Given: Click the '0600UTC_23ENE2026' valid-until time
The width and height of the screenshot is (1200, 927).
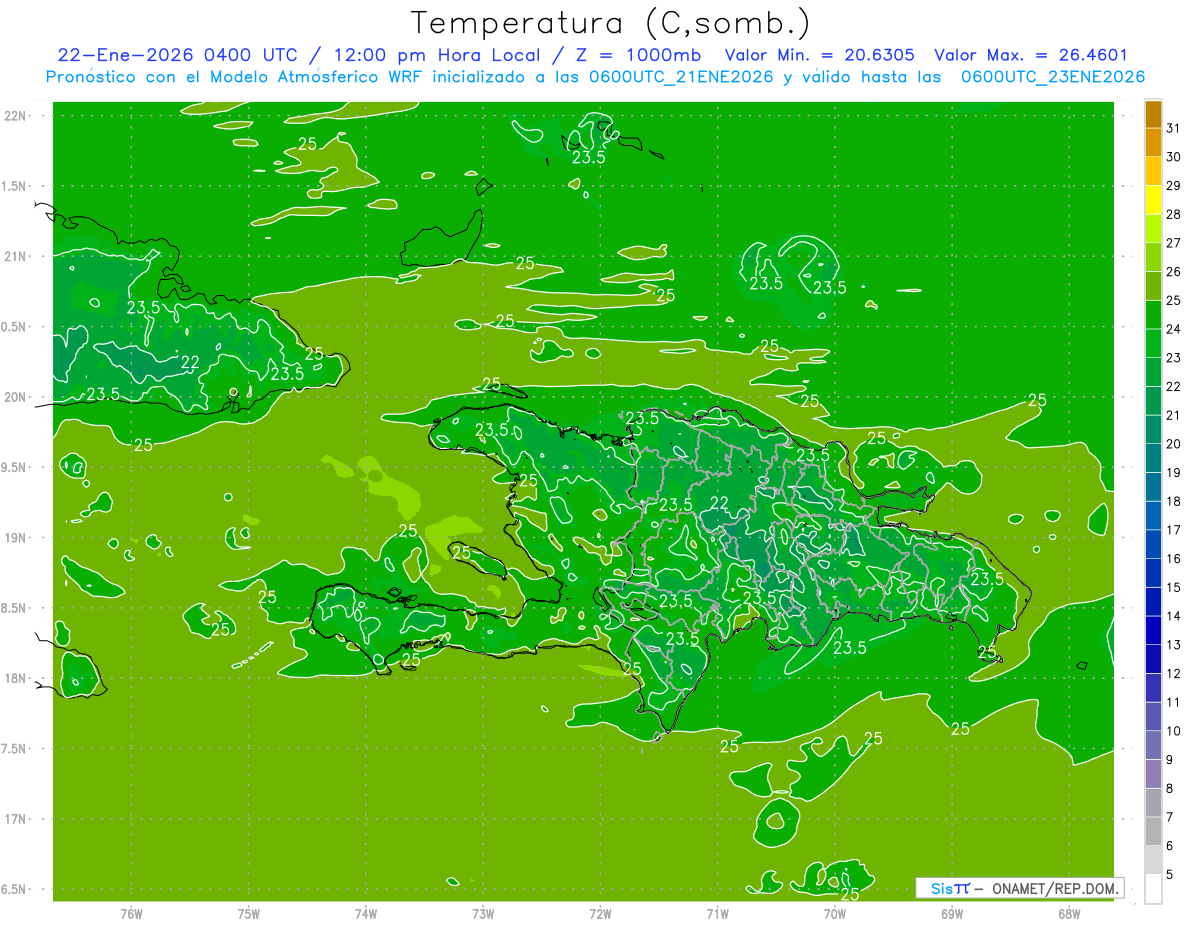Looking at the screenshot, I should 1052,77.
